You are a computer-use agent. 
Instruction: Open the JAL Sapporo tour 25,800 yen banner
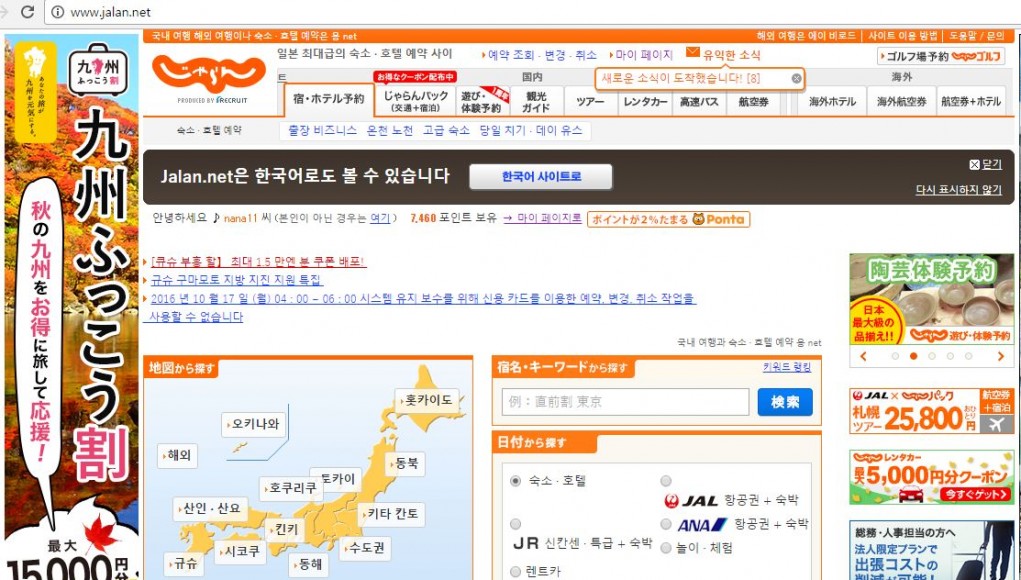(x=932, y=411)
